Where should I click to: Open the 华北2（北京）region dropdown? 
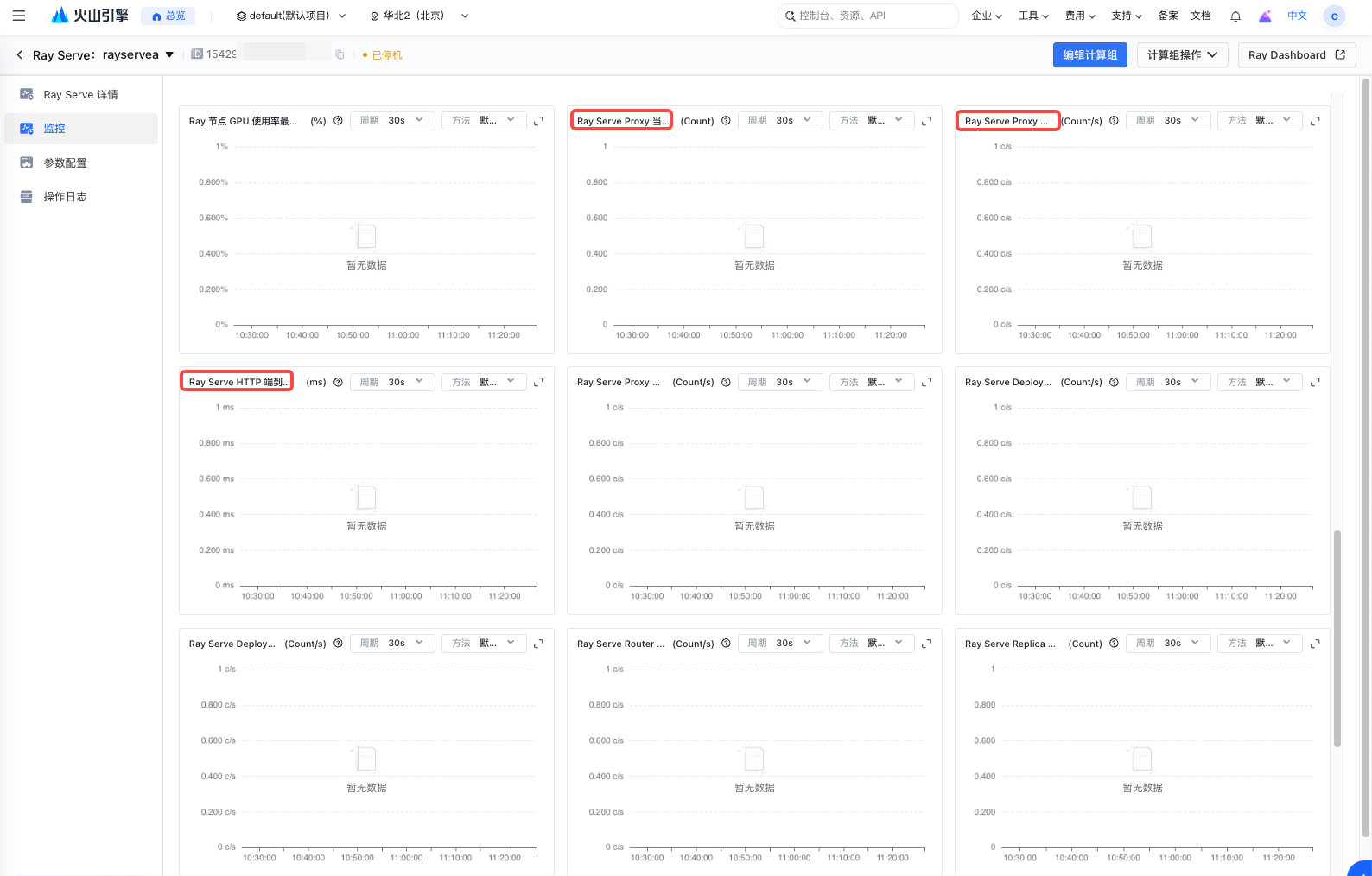click(x=419, y=16)
